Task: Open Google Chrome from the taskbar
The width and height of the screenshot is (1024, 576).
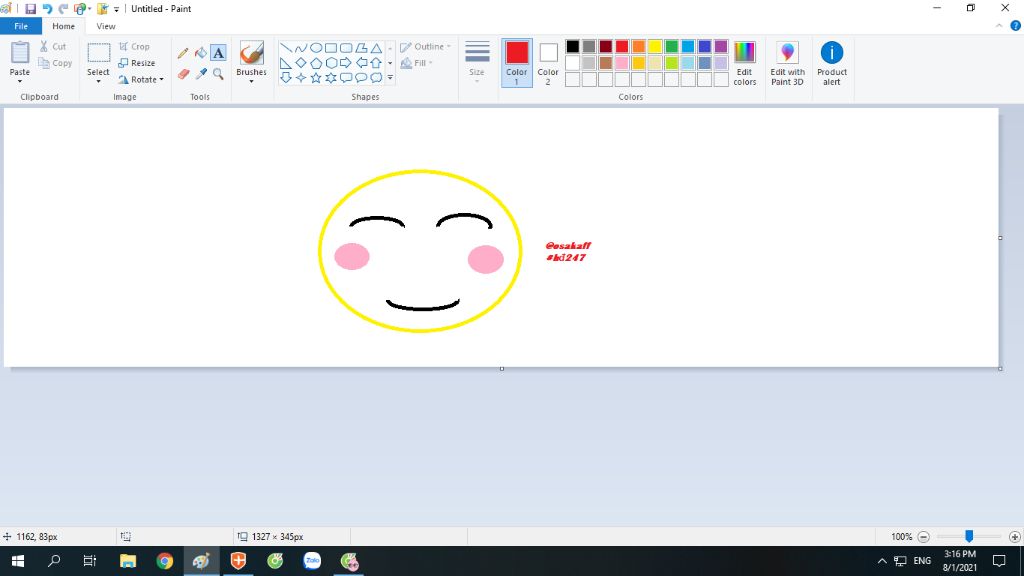Action: tap(165, 561)
